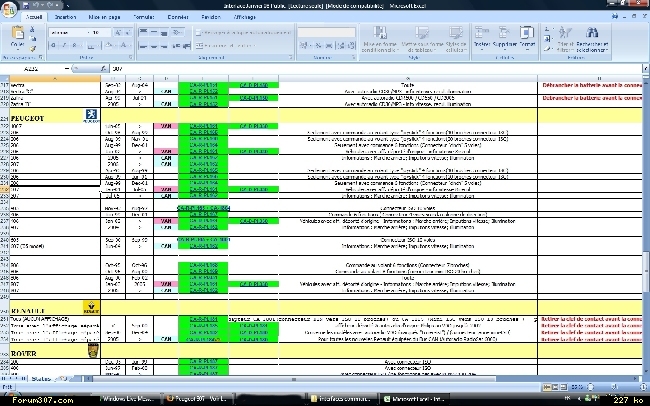The width and height of the screenshot is (650, 406).
Task: Open Trier et filtrer options
Action: (x=565, y=39)
